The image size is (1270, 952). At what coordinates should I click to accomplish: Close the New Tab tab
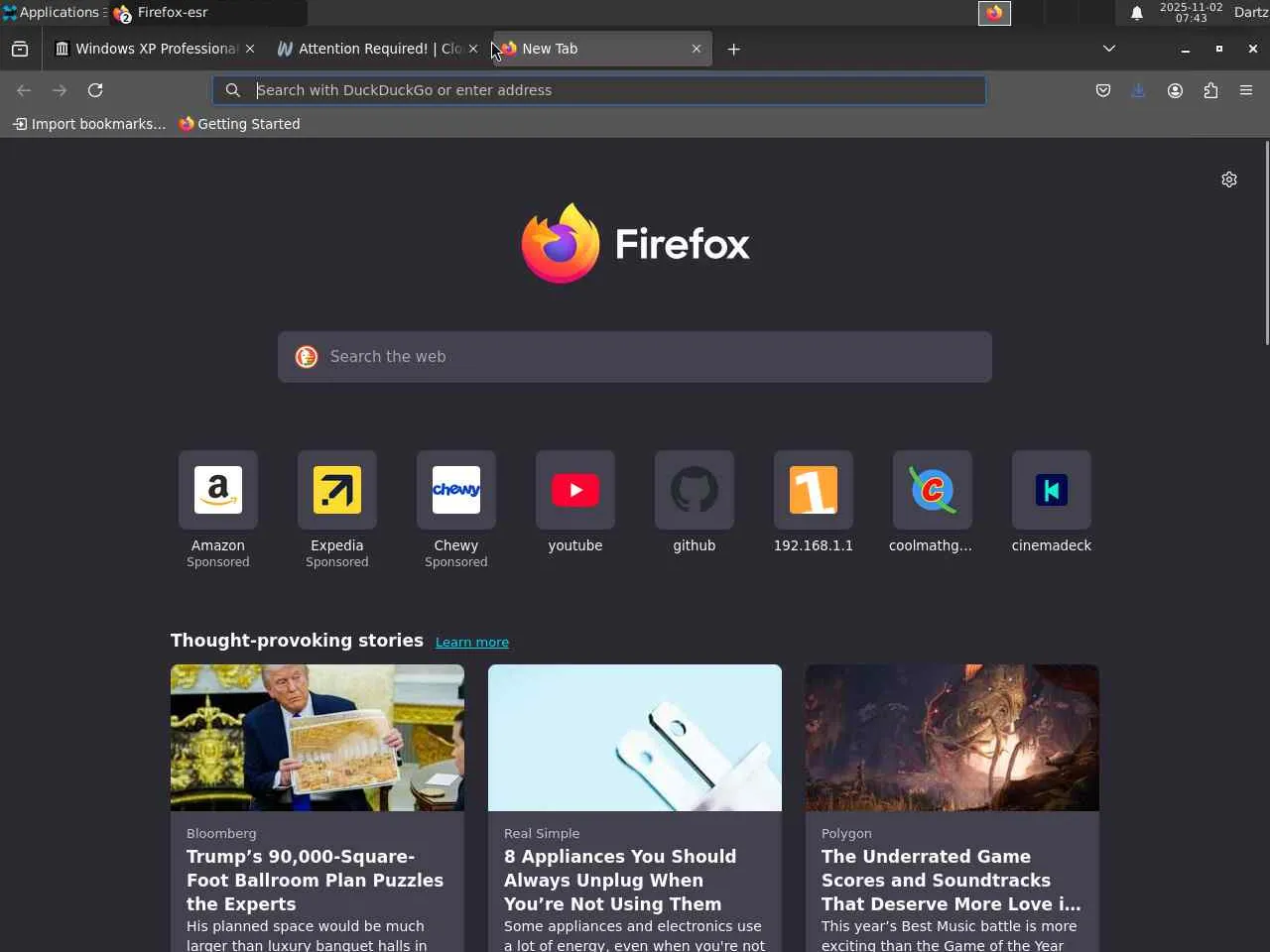tap(697, 49)
